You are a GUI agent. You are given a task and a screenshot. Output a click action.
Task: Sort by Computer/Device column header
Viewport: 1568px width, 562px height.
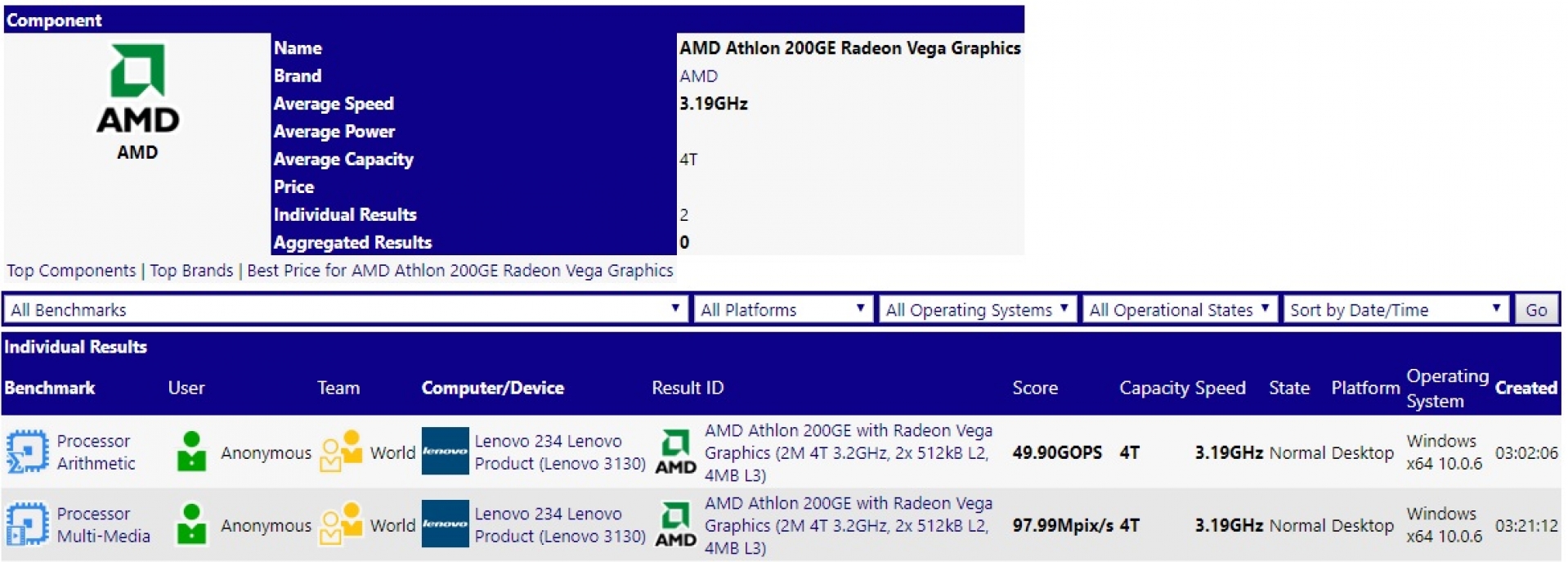493,388
